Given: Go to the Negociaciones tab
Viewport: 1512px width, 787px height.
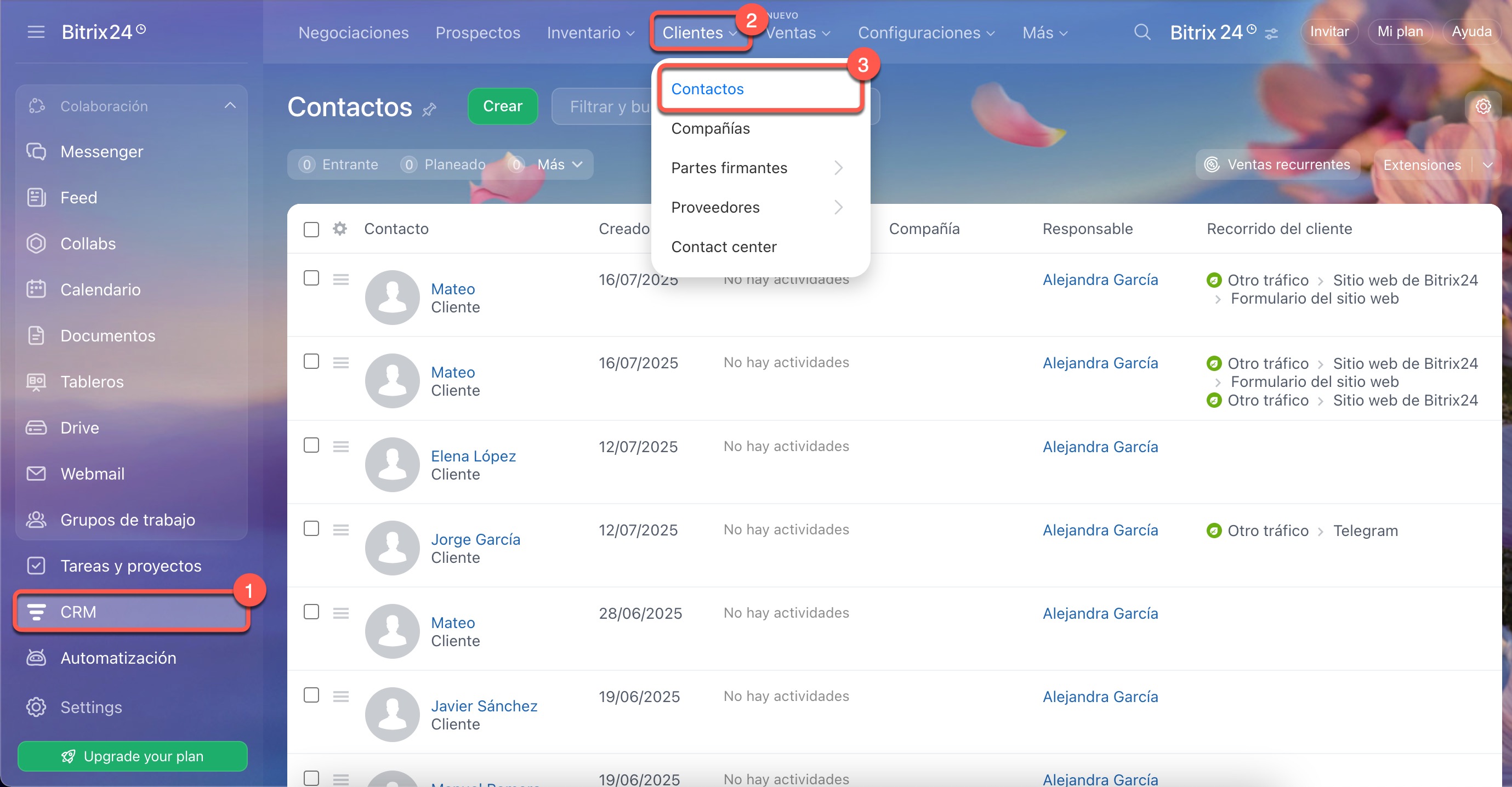Looking at the screenshot, I should click(354, 33).
